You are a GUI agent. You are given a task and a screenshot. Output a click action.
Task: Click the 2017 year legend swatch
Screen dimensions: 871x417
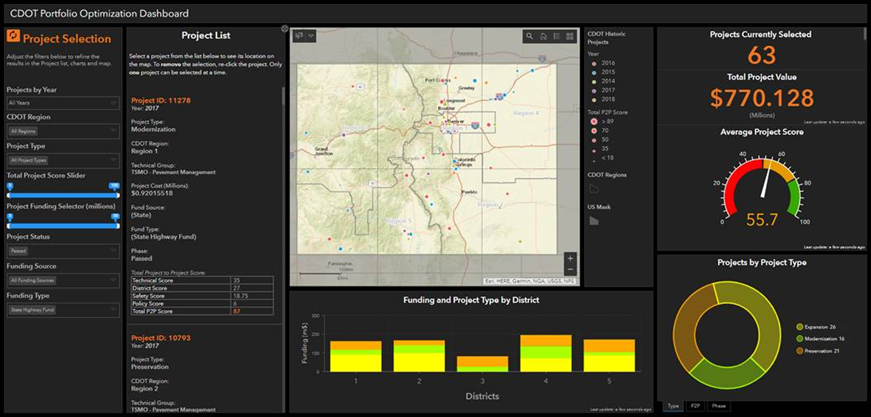tap(593, 89)
